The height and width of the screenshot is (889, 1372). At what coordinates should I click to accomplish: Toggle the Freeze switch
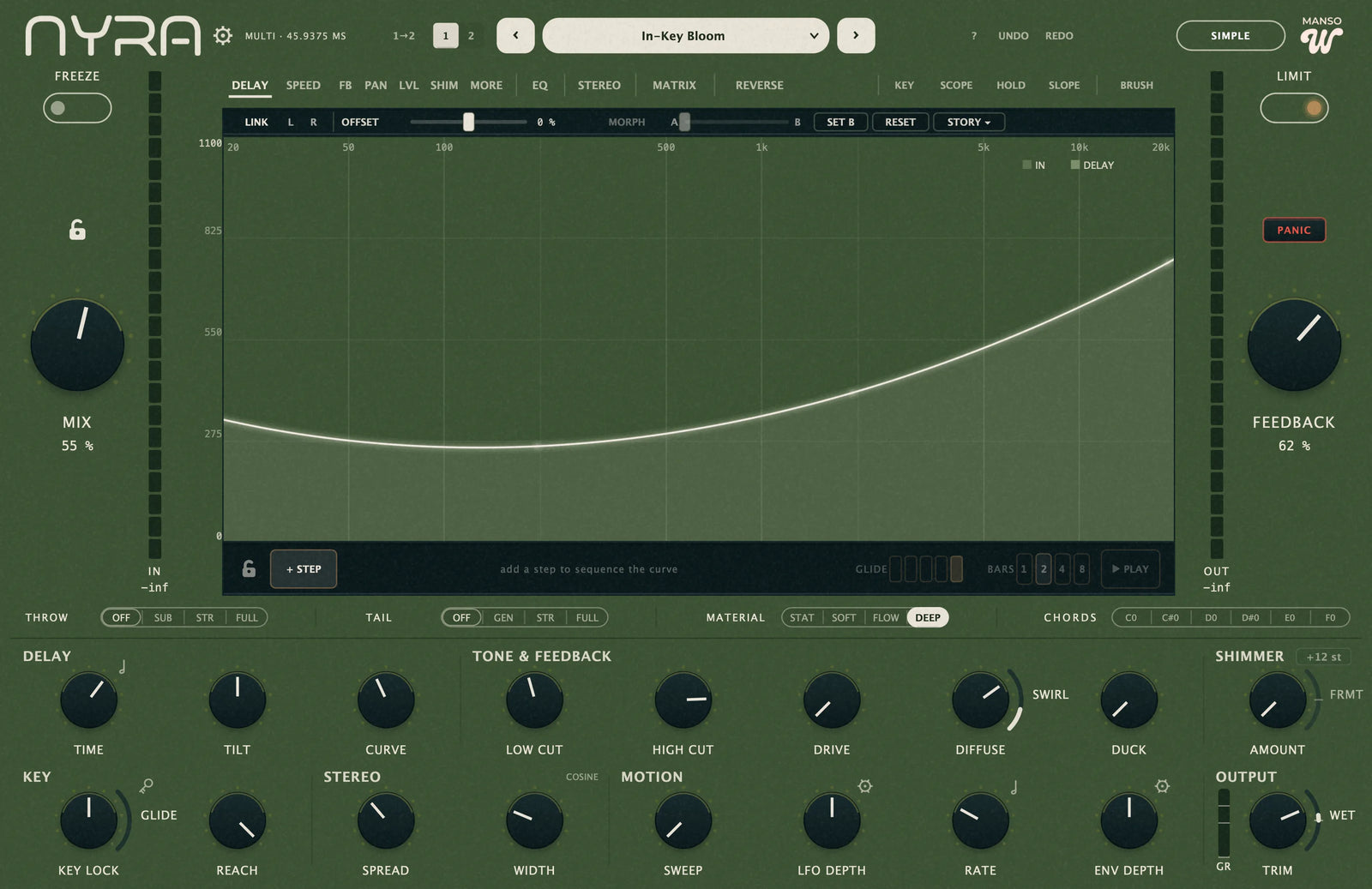tap(77, 108)
